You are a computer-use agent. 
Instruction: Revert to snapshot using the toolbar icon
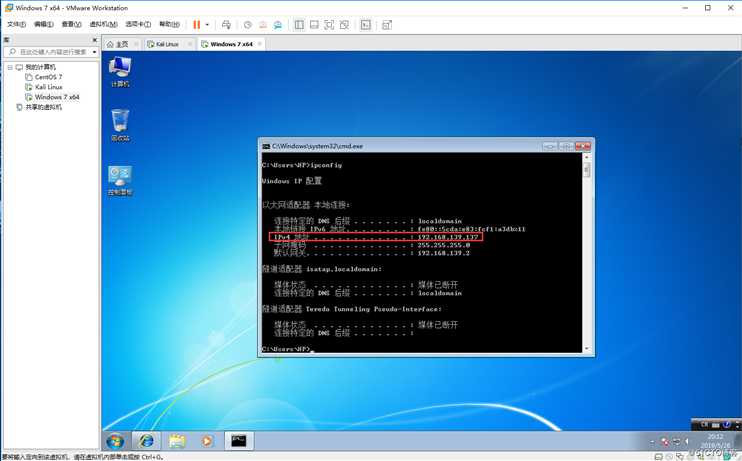click(x=263, y=25)
